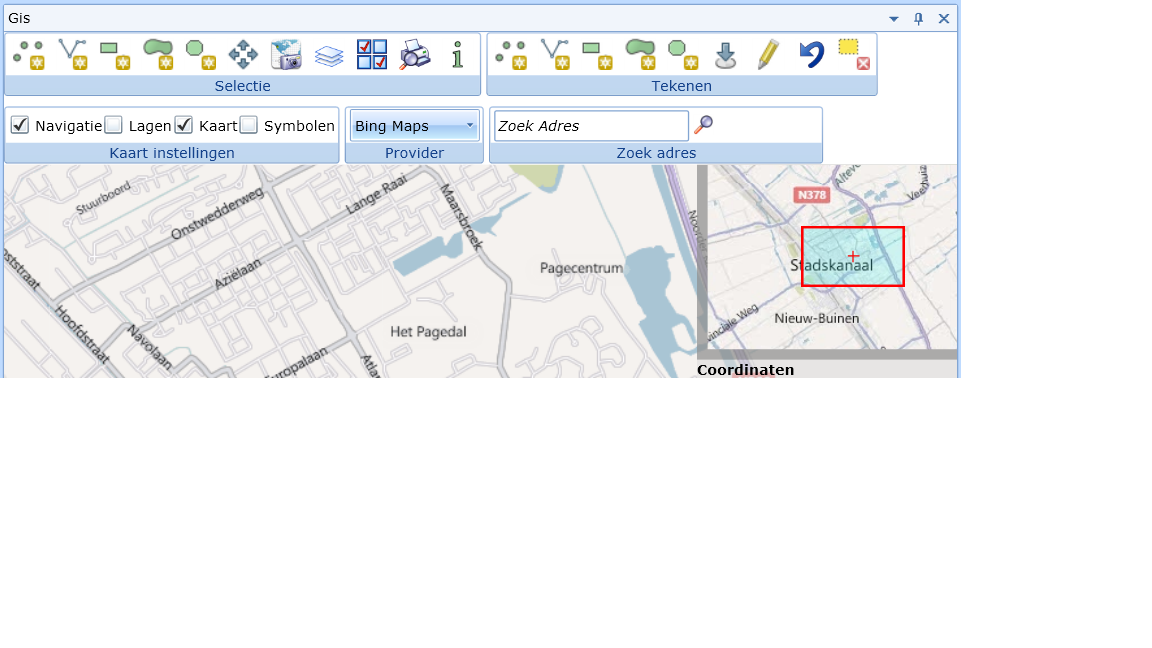The width and height of the screenshot is (1152, 648).
Task: Select polygon selection tool in Selectie group
Action: click(x=201, y=55)
